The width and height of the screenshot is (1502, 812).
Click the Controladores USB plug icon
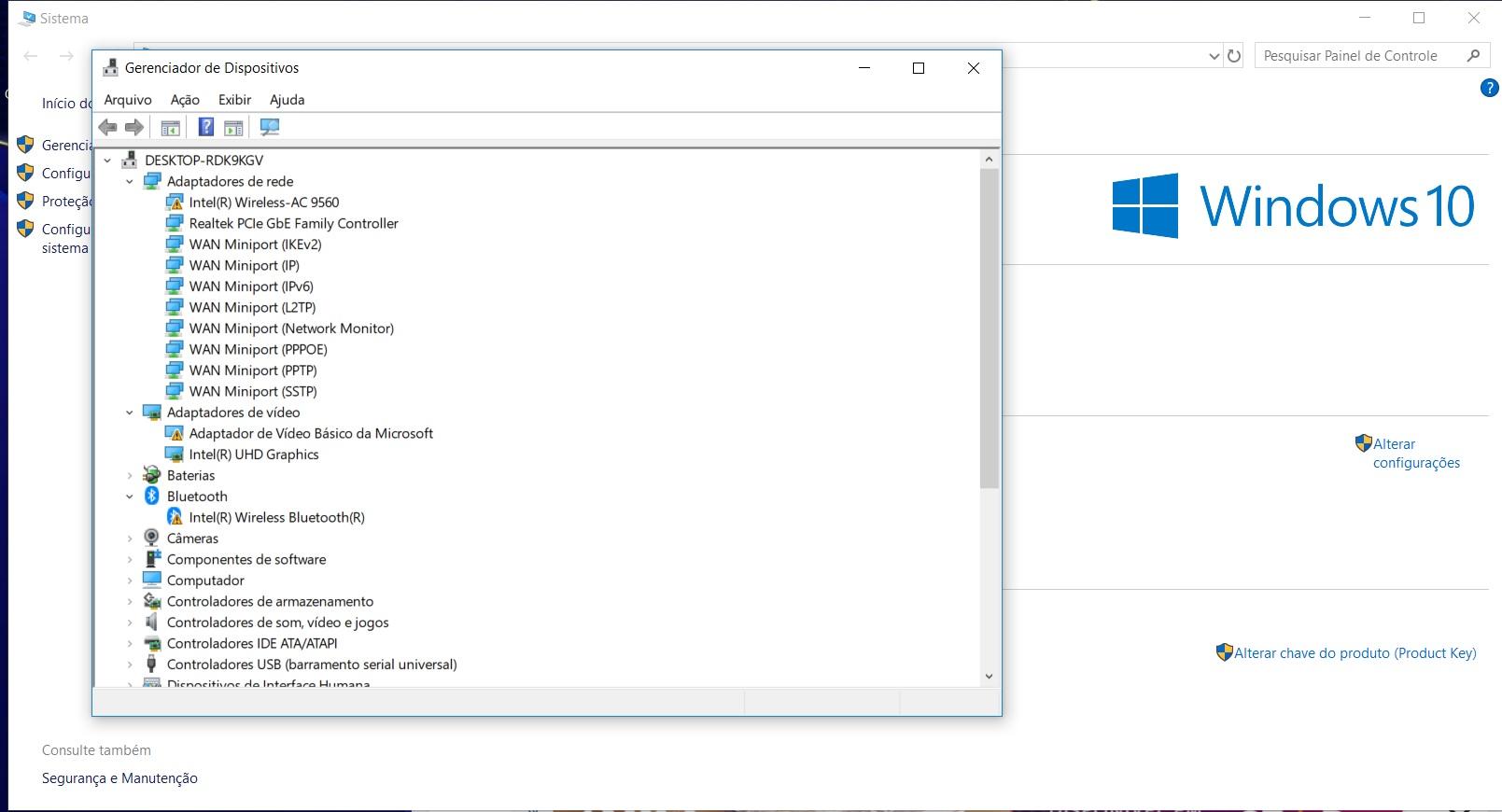pyautogui.click(x=152, y=664)
